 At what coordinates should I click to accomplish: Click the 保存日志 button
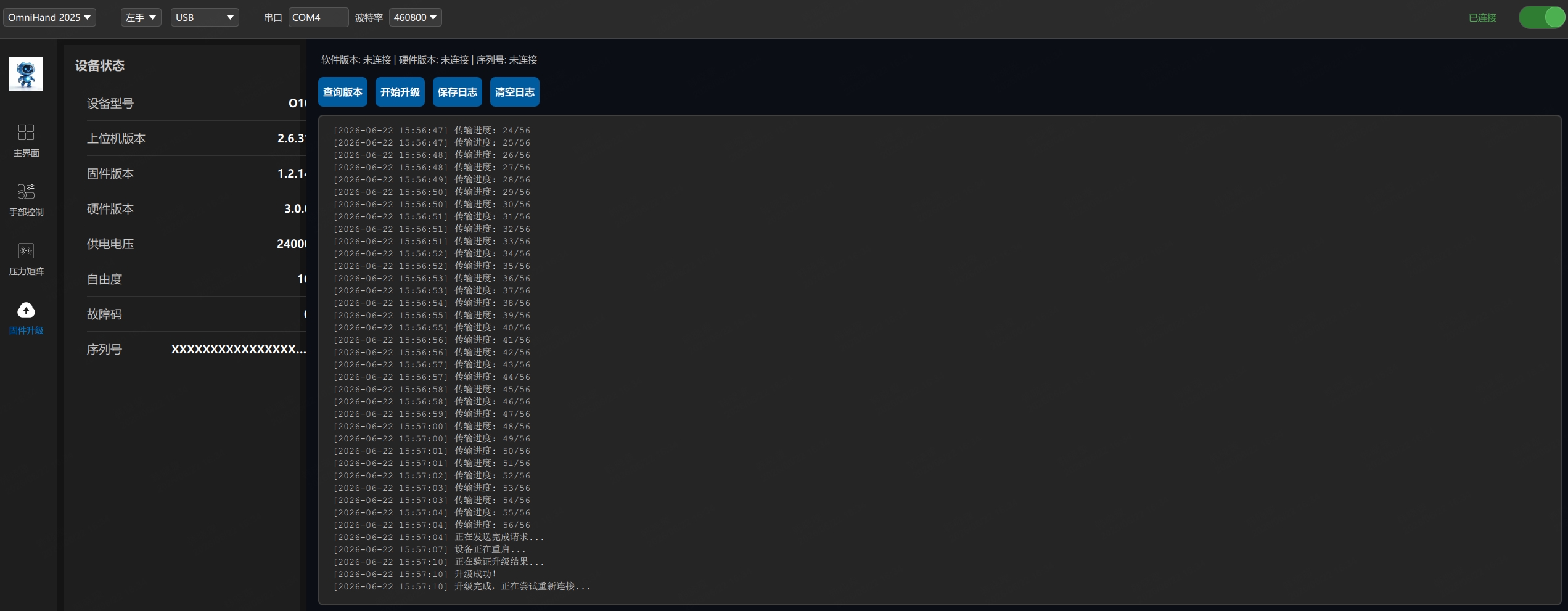pos(458,92)
